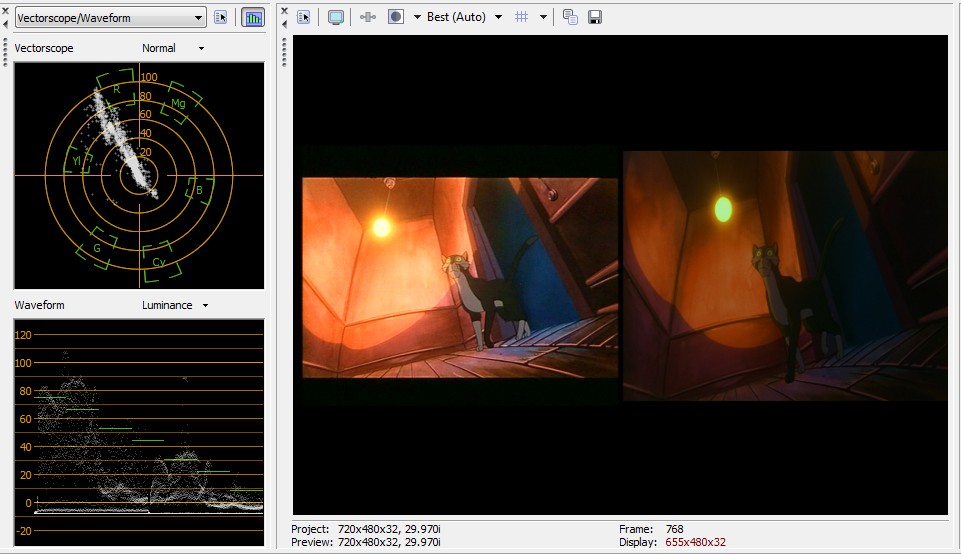Click the darker right preview image
The image size is (961, 555).
[785, 276]
